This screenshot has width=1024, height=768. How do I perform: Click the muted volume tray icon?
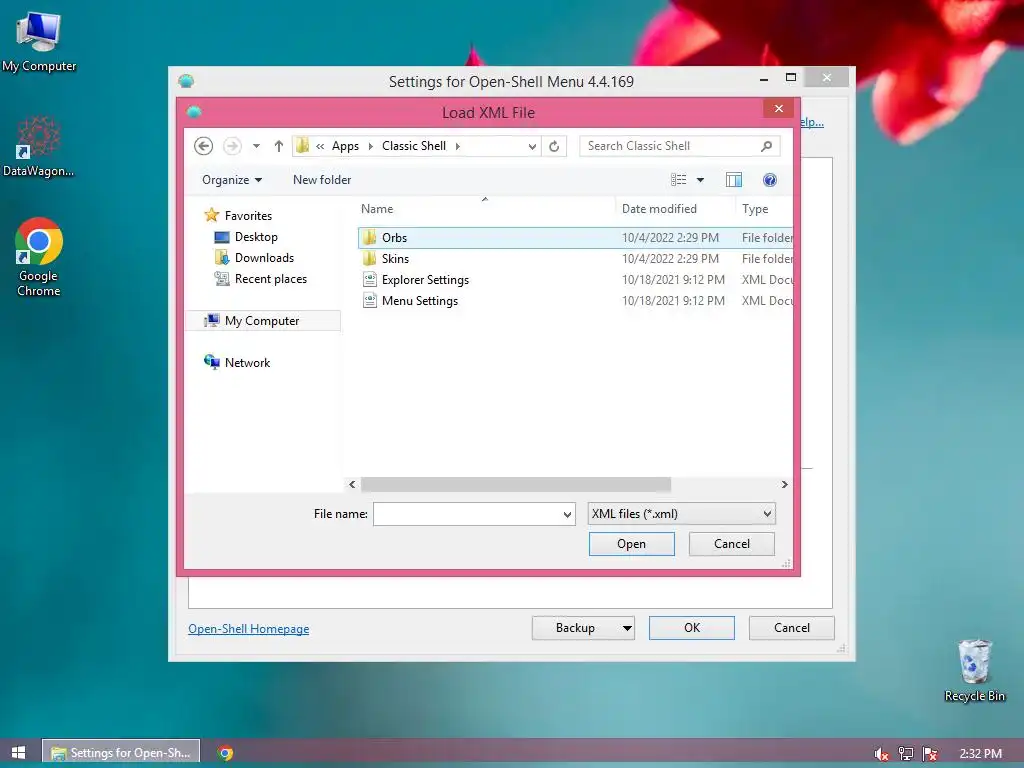(881, 754)
